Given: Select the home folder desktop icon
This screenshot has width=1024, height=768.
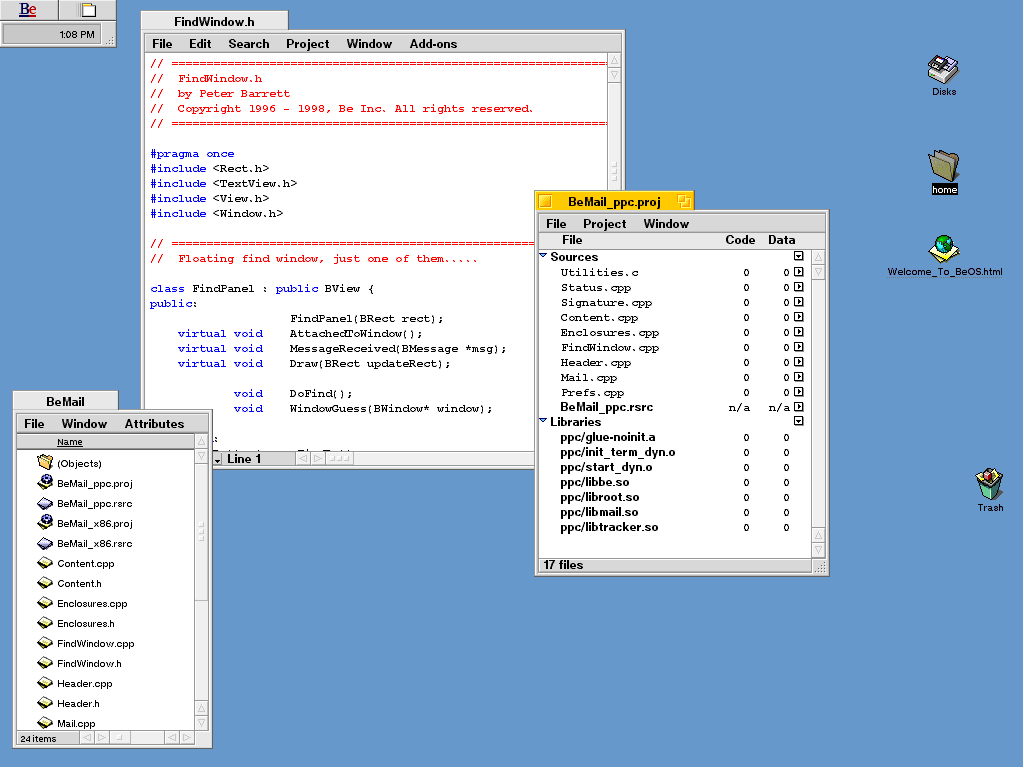Looking at the screenshot, I should click(x=943, y=166).
